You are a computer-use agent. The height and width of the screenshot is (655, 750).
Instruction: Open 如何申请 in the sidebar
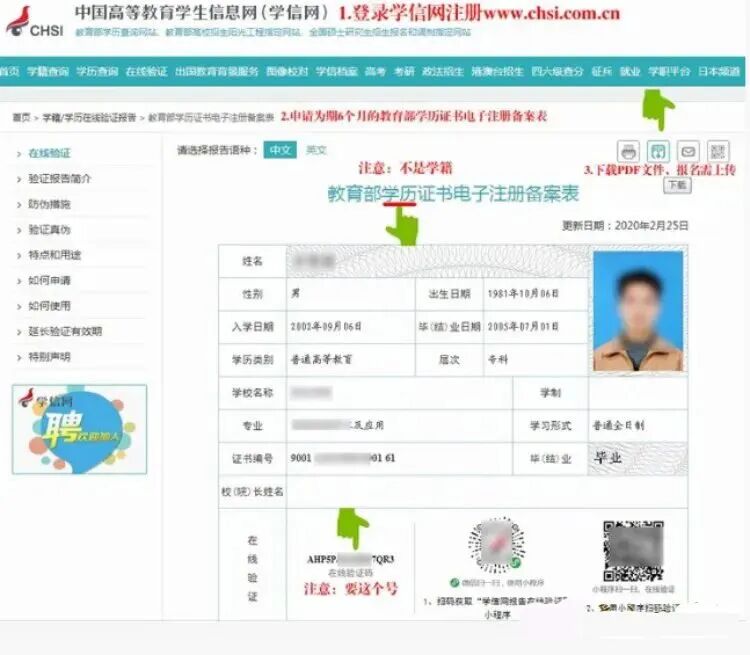coord(49,280)
